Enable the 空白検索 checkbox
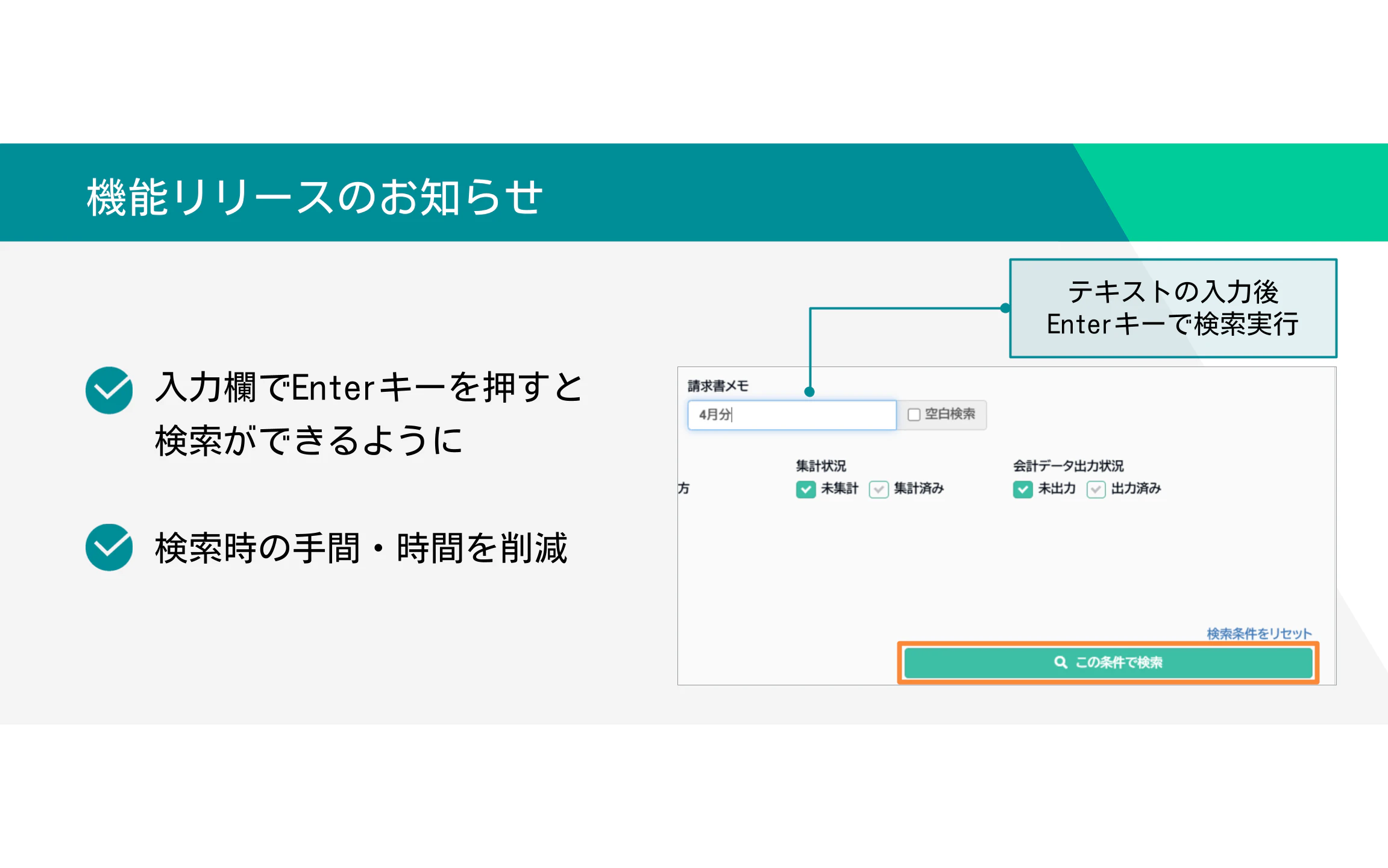The height and width of the screenshot is (868, 1388). click(914, 415)
